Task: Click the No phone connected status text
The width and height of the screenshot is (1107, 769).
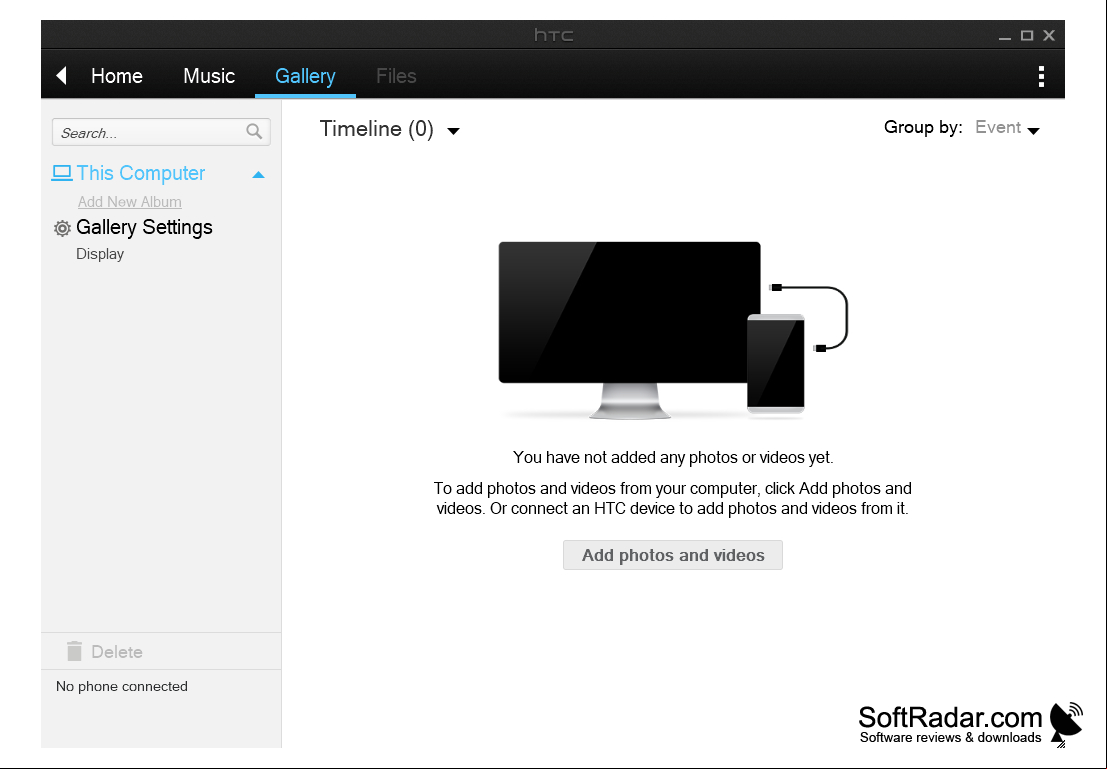Action: (122, 686)
